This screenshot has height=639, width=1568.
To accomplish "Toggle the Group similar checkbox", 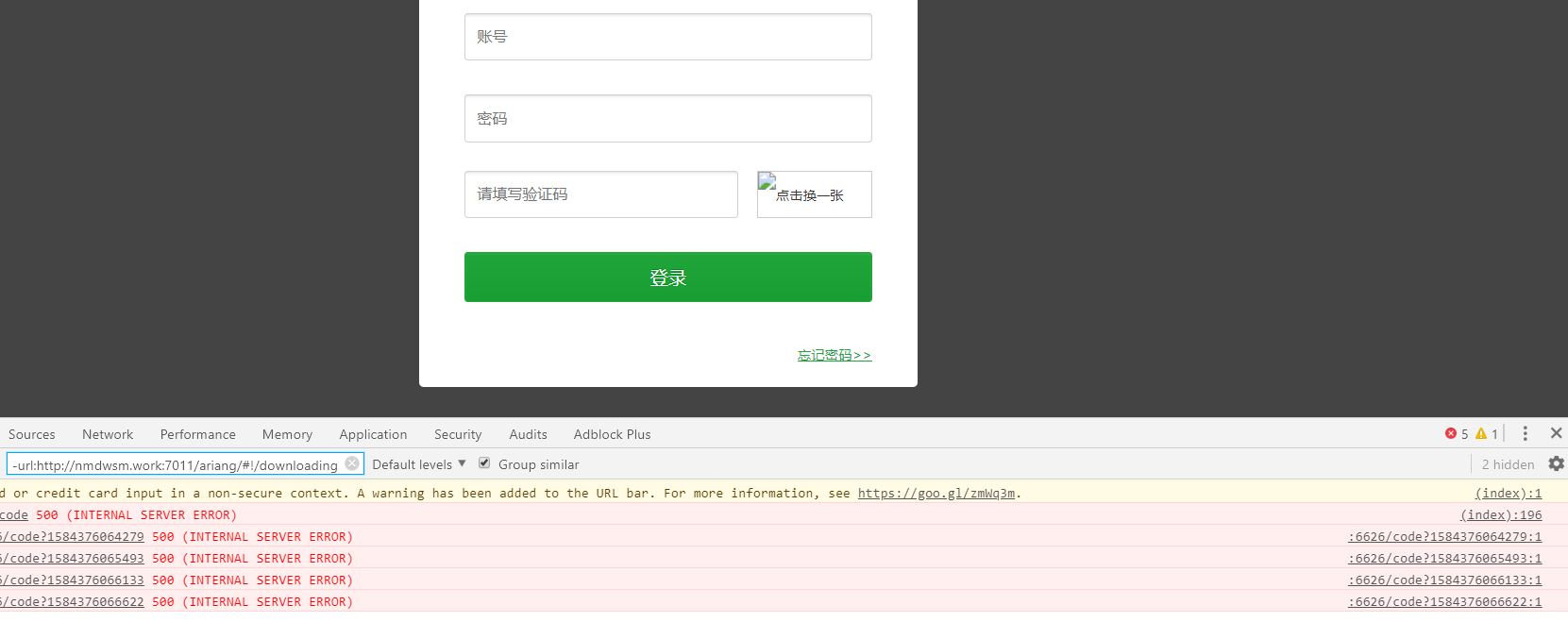I will click(484, 463).
